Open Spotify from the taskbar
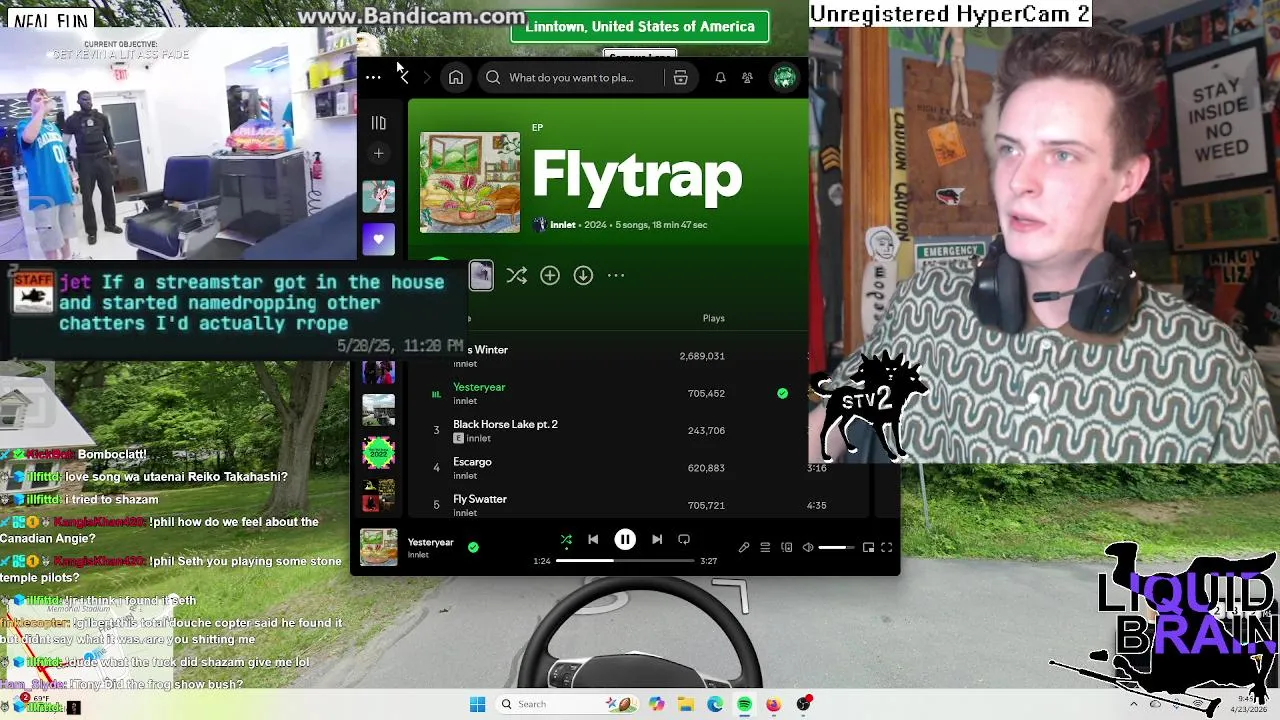Image resolution: width=1280 pixels, height=720 pixels. (x=745, y=704)
